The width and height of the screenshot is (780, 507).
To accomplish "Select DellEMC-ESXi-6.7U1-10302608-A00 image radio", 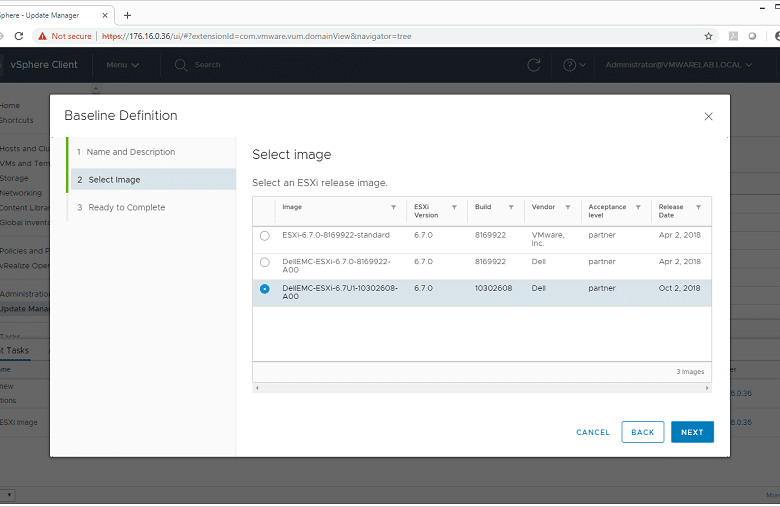I will [x=265, y=289].
